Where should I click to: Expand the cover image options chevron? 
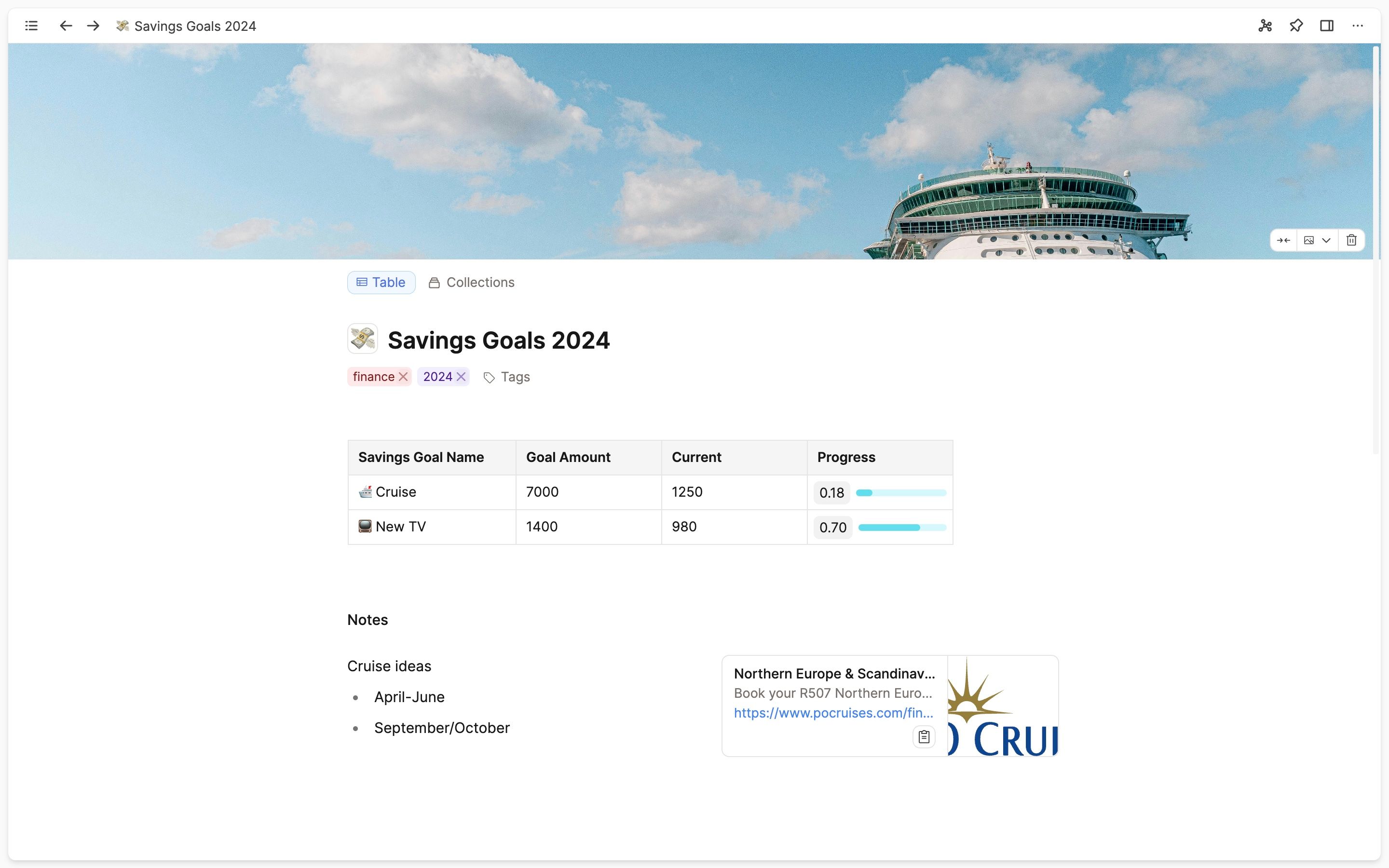[x=1326, y=241]
